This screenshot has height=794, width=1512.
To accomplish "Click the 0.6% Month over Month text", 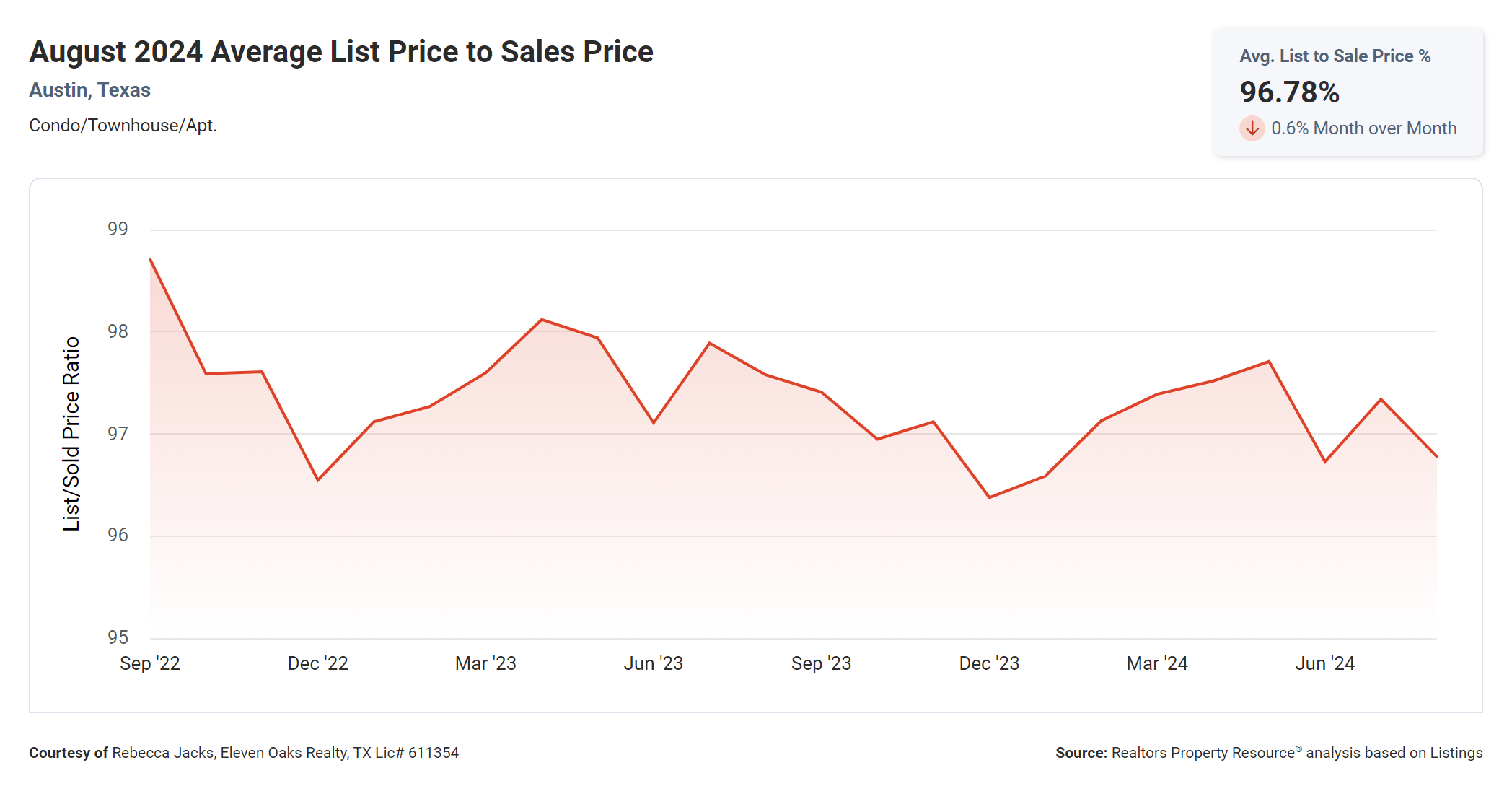I will (1363, 128).
